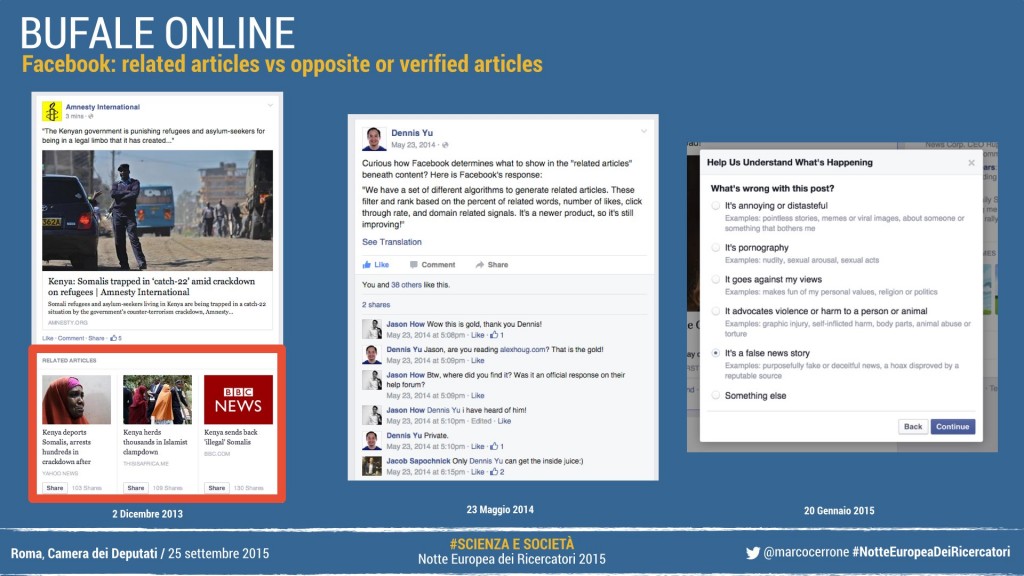The width and height of the screenshot is (1024, 576).
Task: Select 'It's a false news story' radio button
Action: click(716, 353)
